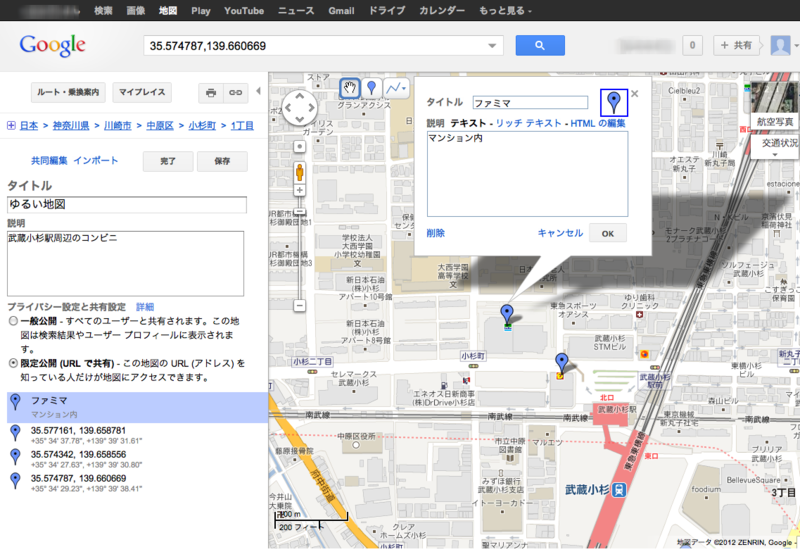Viewport: 800px width, 559px height.
Task: Switch to HTML の編集 mode
Action: coord(597,123)
